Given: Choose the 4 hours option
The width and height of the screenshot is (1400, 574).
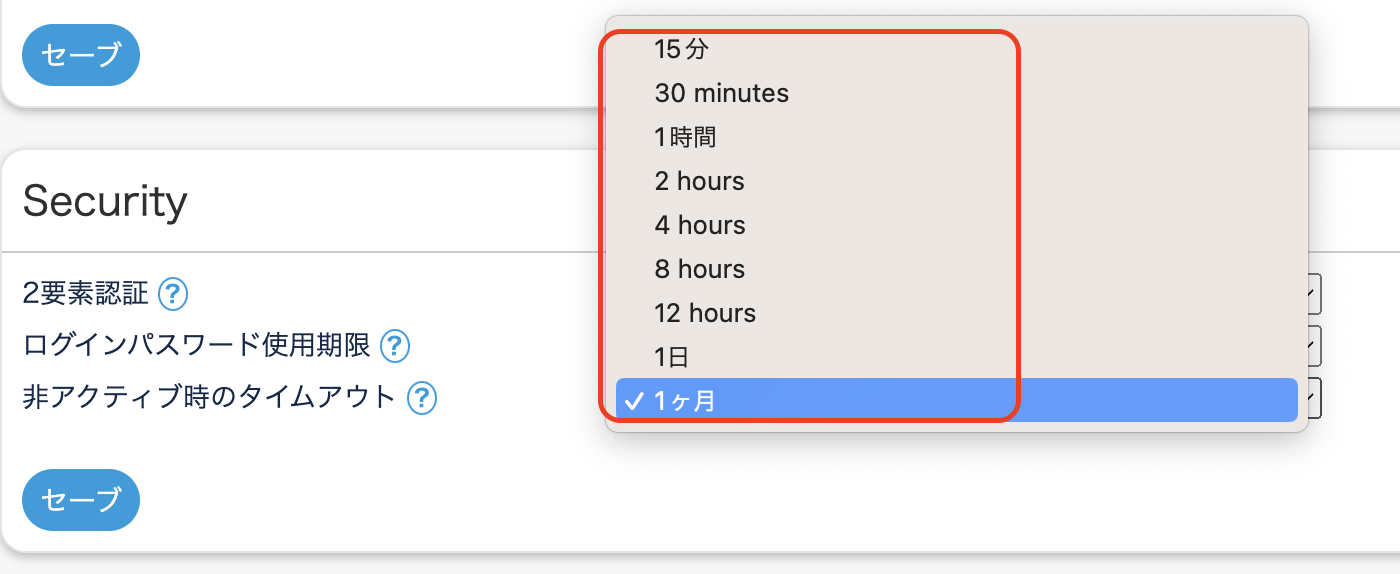Looking at the screenshot, I should point(699,226).
